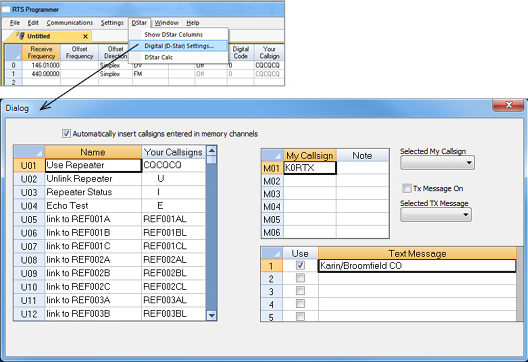This screenshot has height=362, width=528.
Task: Open the File menu
Action: coord(14,23)
